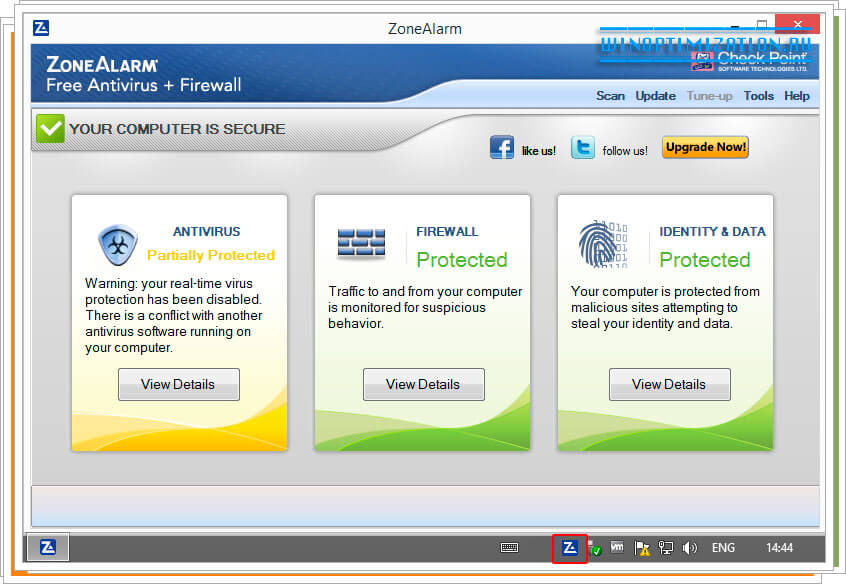Open the Update menu
This screenshot has width=846, height=584.
coord(655,96)
